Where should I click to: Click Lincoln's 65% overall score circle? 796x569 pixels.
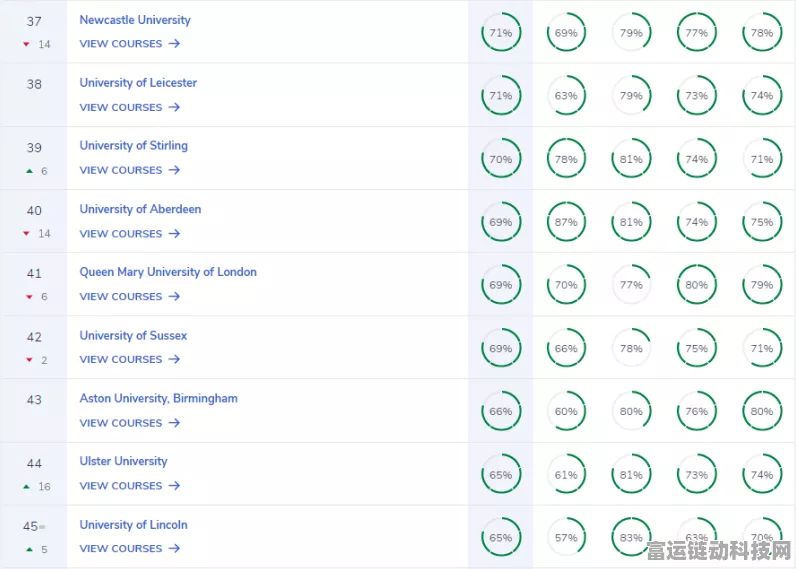click(x=501, y=538)
